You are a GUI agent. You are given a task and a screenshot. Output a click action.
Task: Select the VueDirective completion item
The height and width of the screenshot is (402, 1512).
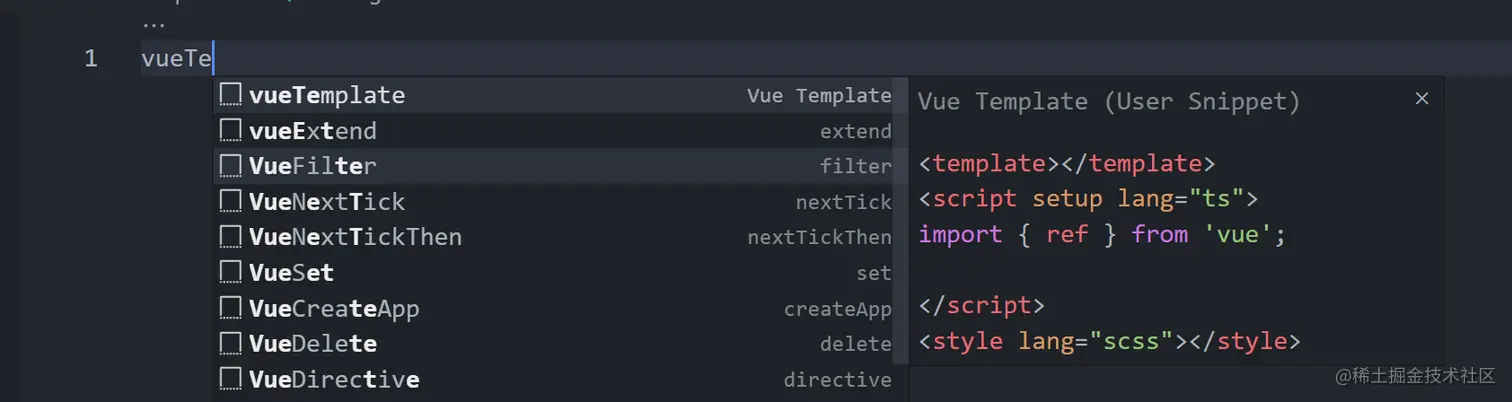tap(334, 380)
